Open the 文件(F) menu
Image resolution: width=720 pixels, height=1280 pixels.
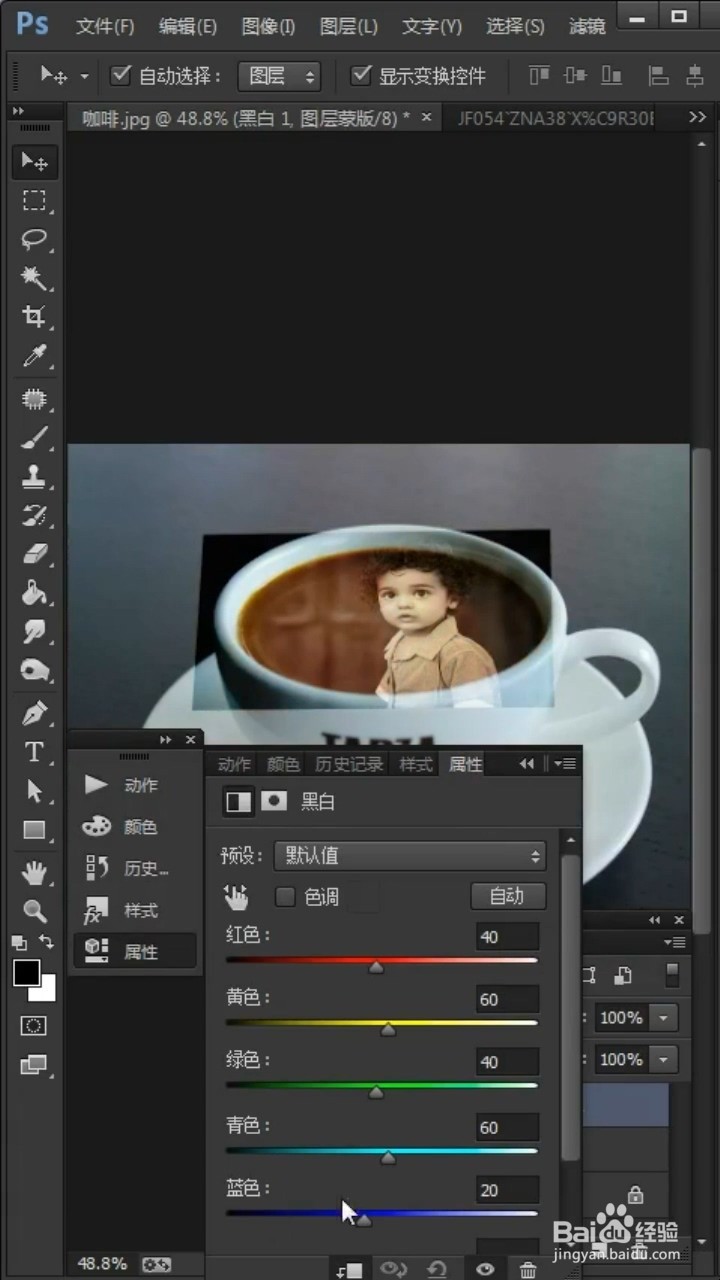point(105,27)
